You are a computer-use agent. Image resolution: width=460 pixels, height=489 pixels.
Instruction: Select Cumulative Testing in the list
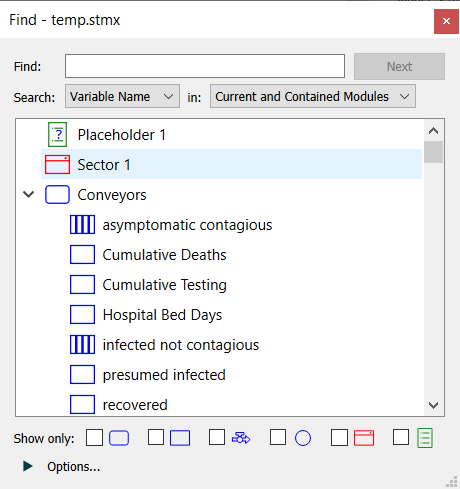(x=165, y=285)
